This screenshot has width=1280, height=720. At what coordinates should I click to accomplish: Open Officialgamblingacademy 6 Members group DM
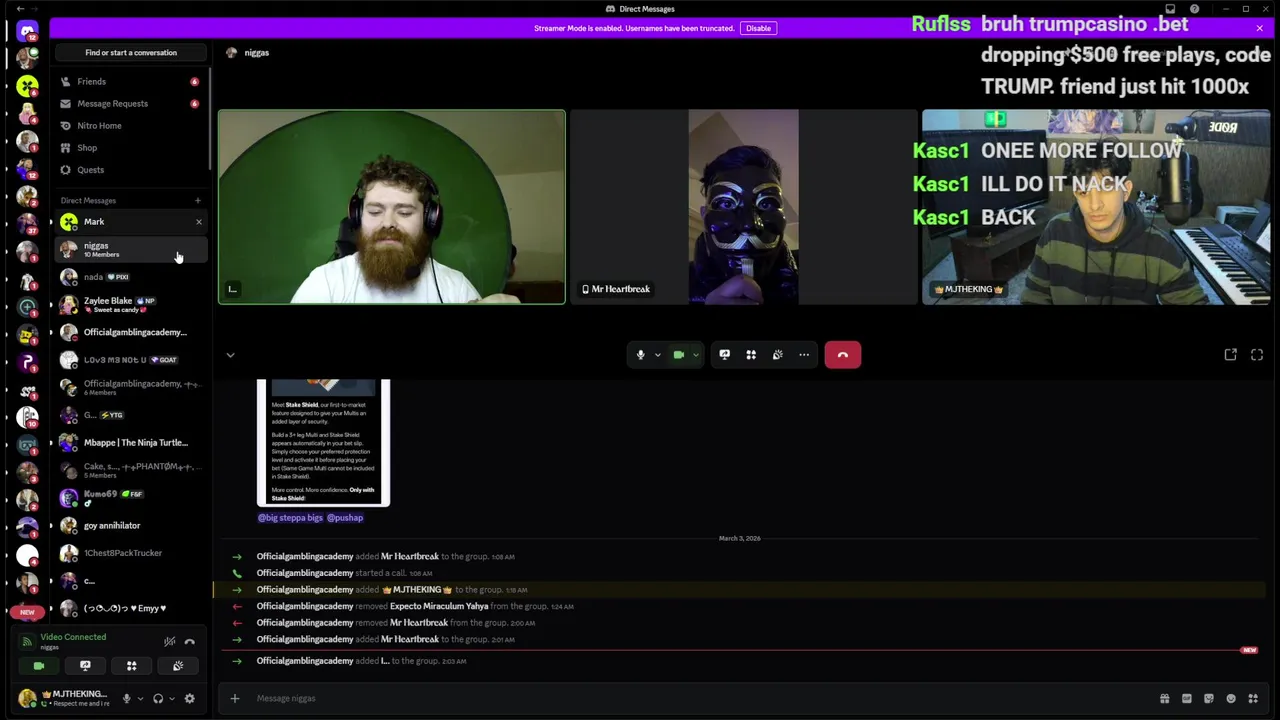tap(130, 387)
